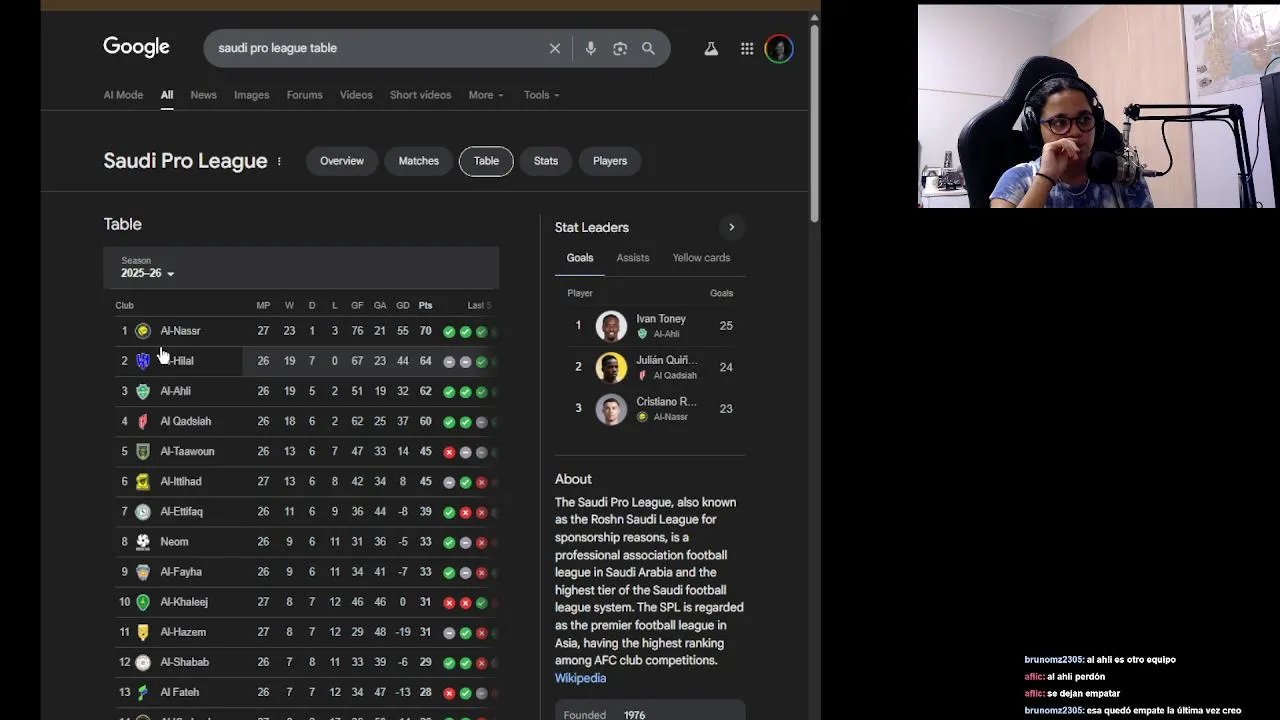
Task: Click the Al-Shabab club crest
Action: point(143,661)
